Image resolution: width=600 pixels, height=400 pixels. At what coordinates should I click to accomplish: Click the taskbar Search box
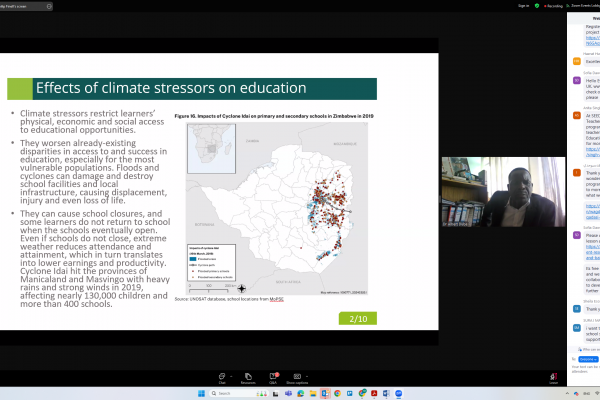tap(240, 394)
